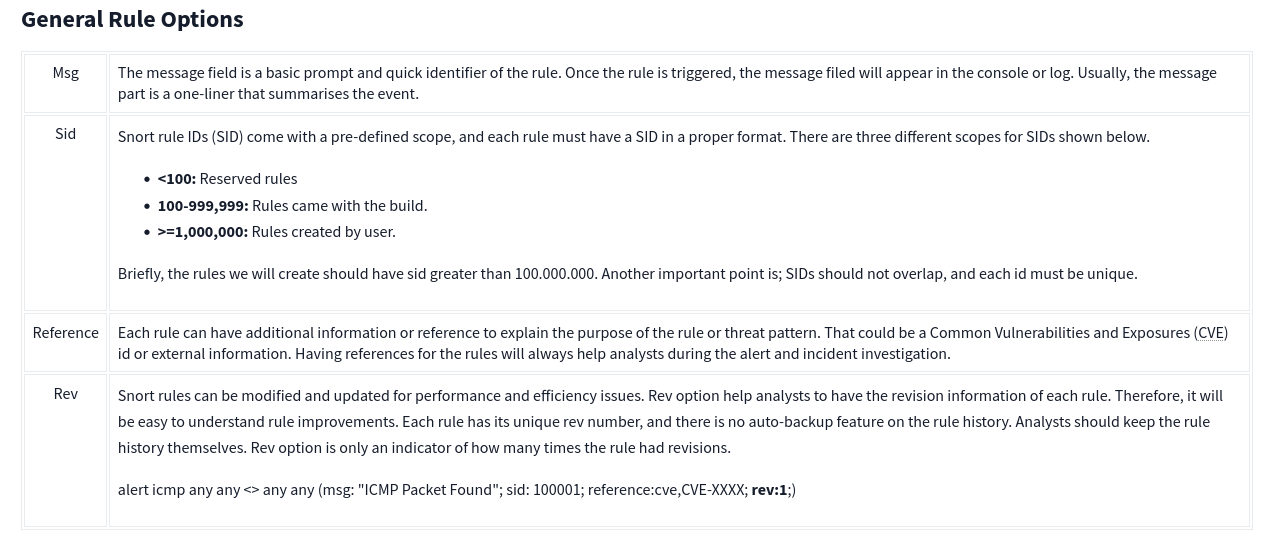Click the bold <100: bullet text
Image resolution: width=1271 pixels, height=550 pixels.
coord(176,179)
